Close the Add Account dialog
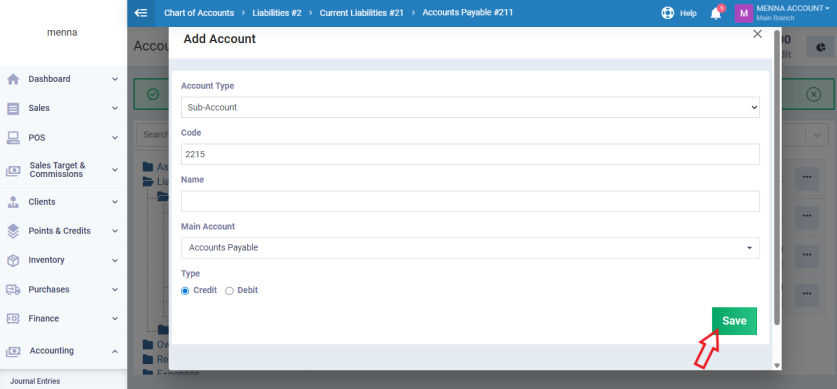Viewport: 837px width, 389px height. [757, 34]
